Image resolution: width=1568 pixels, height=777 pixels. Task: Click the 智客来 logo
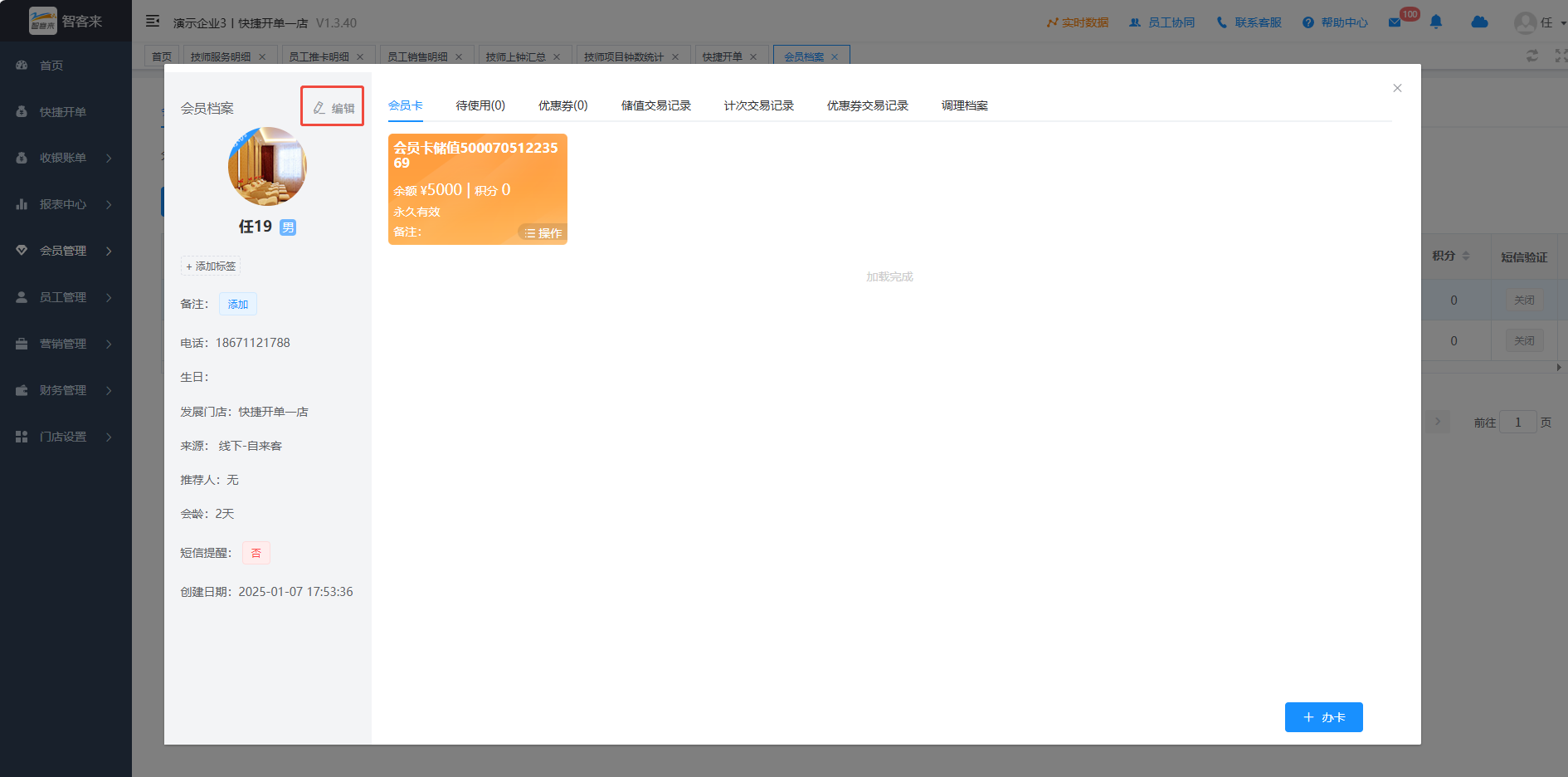pos(66,21)
